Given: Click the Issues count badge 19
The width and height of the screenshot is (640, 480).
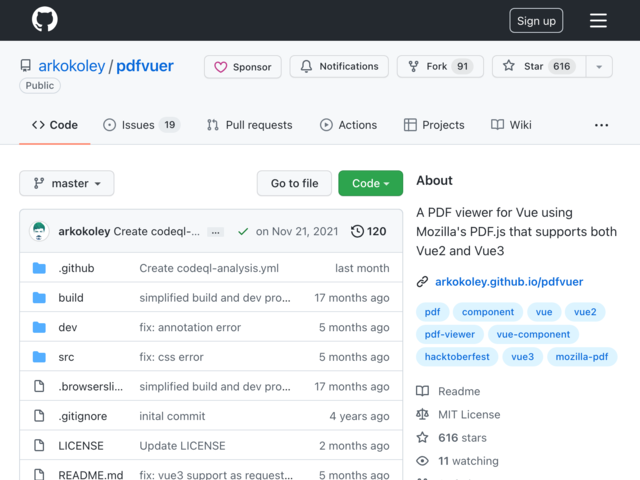Looking at the screenshot, I should (170, 125).
